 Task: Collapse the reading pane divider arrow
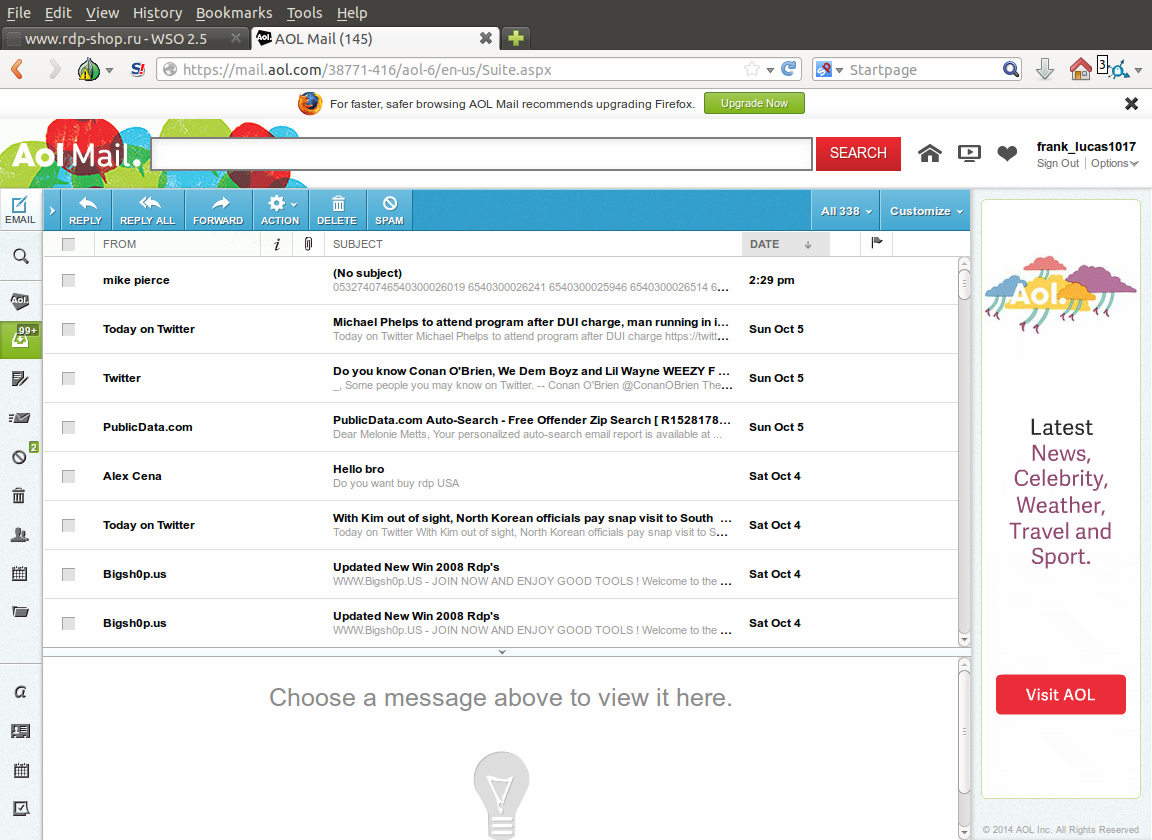[502, 652]
